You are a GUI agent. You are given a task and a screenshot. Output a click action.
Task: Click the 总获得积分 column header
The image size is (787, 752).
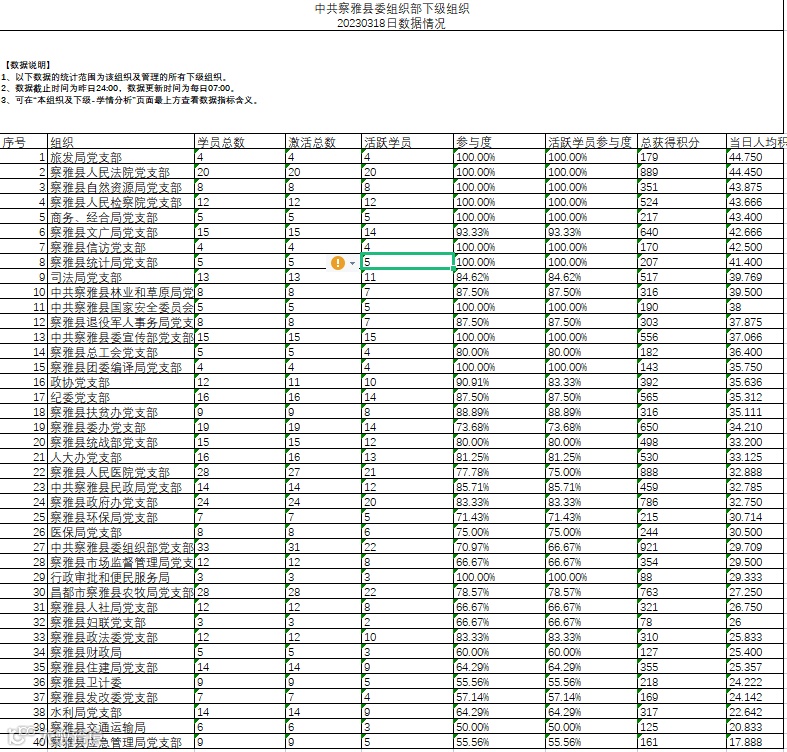coord(682,142)
